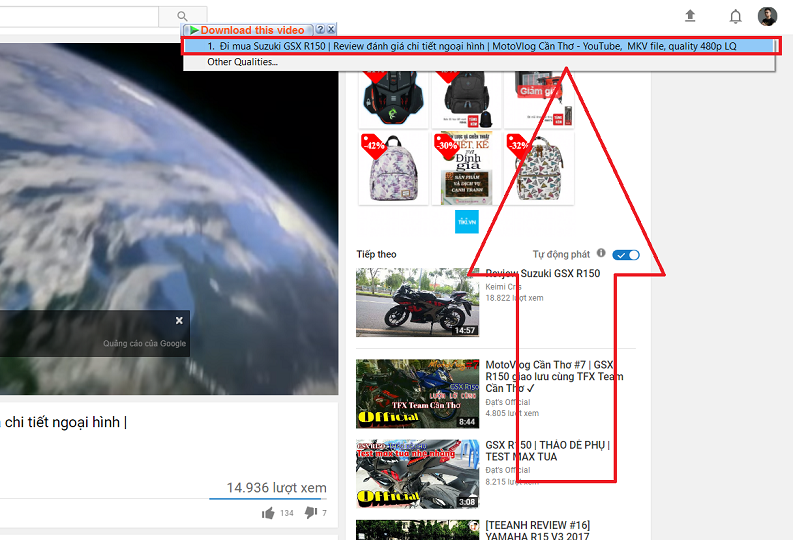Viewport: 793px width, 540px height.
Task: Like the video with thumbs up
Action: [268, 513]
